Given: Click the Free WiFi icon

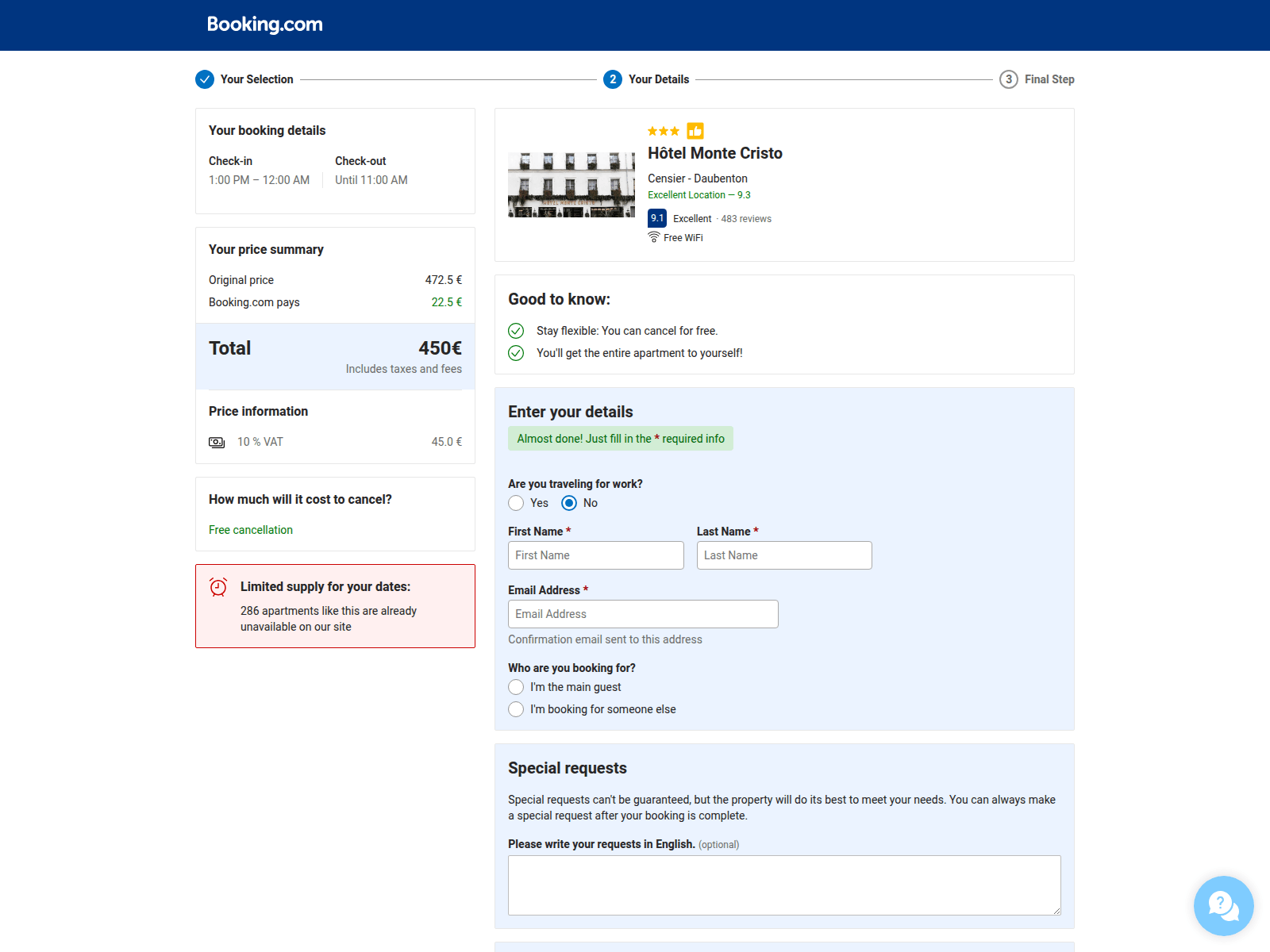Looking at the screenshot, I should [654, 237].
